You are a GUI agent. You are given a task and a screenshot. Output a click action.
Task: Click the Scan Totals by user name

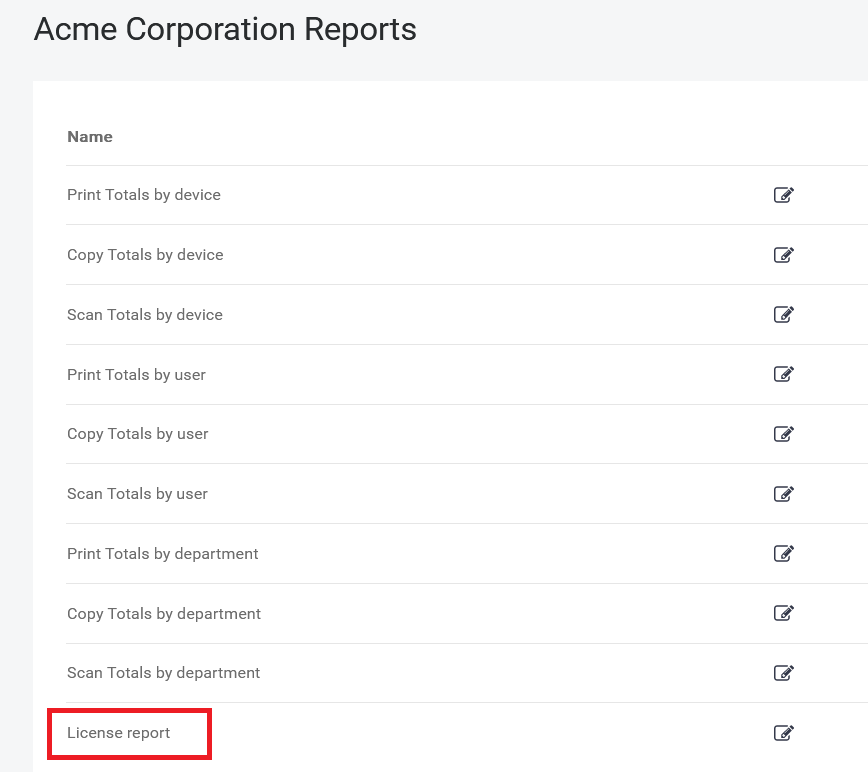[x=137, y=494]
